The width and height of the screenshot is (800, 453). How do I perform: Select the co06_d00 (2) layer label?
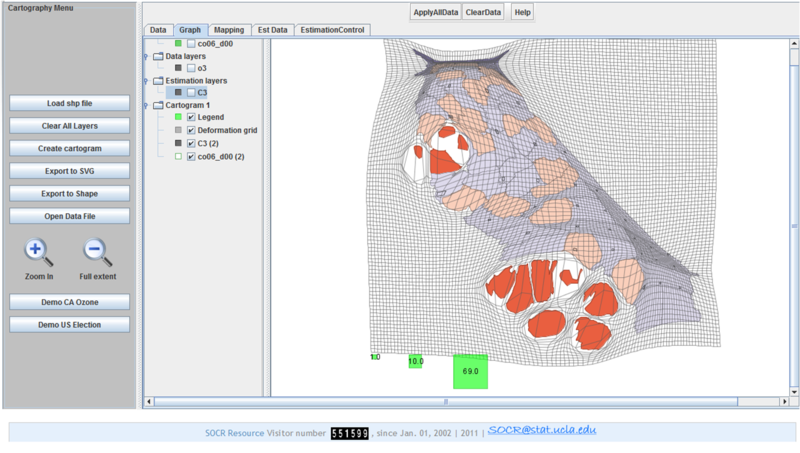pos(221,157)
